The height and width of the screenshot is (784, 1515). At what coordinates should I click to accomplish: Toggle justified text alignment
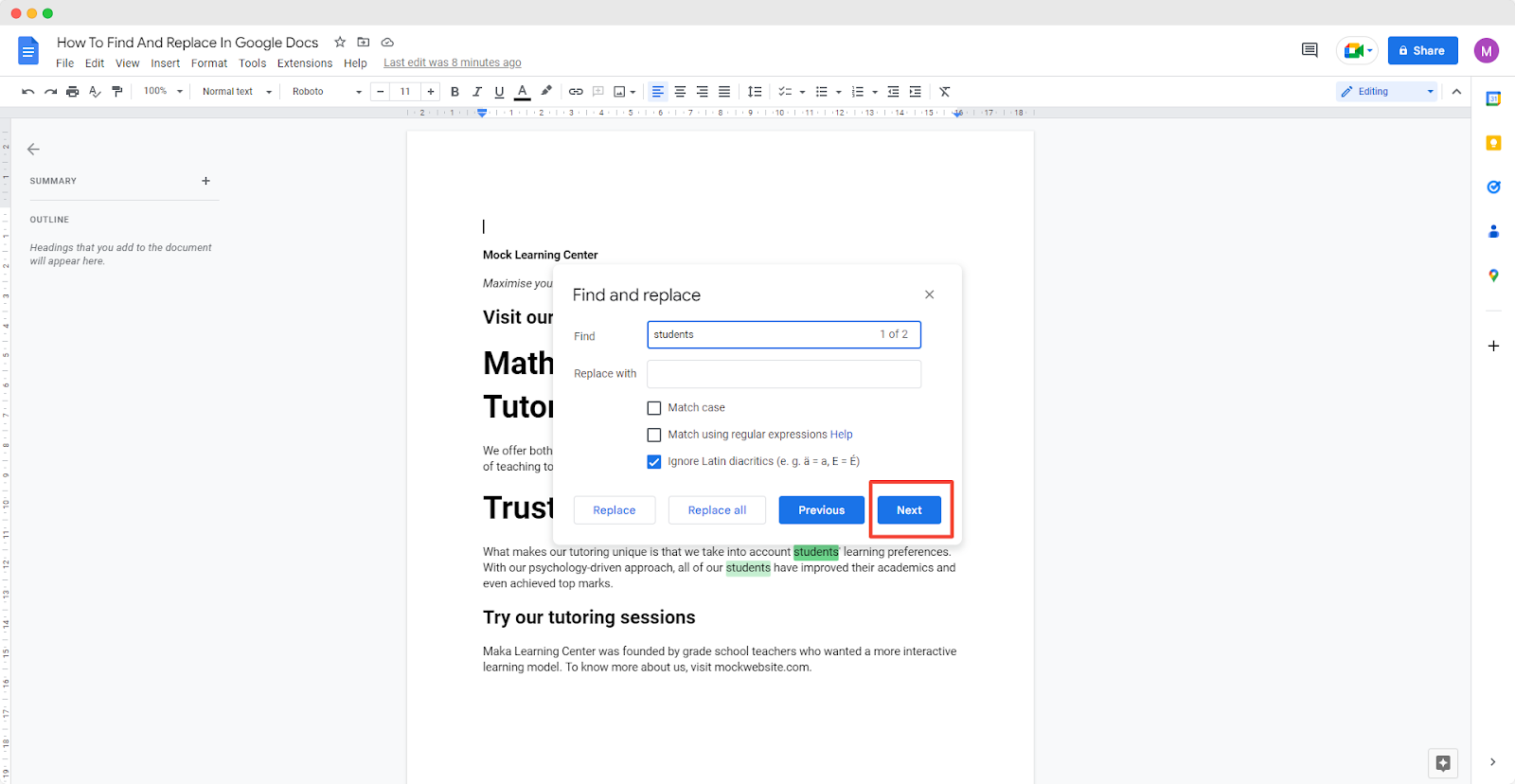pyautogui.click(x=724, y=92)
